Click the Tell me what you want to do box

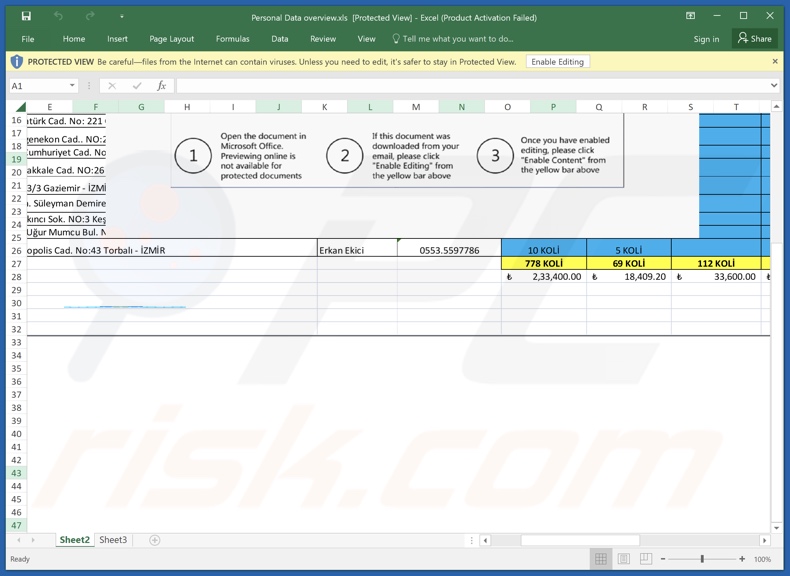453,39
